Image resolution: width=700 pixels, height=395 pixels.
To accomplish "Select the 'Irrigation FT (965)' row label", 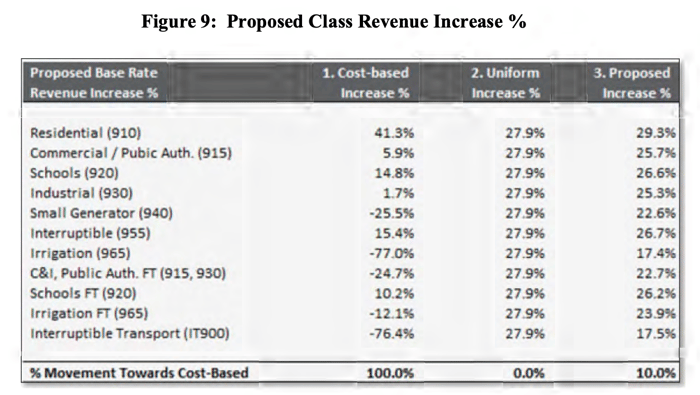I will tap(89, 314).
